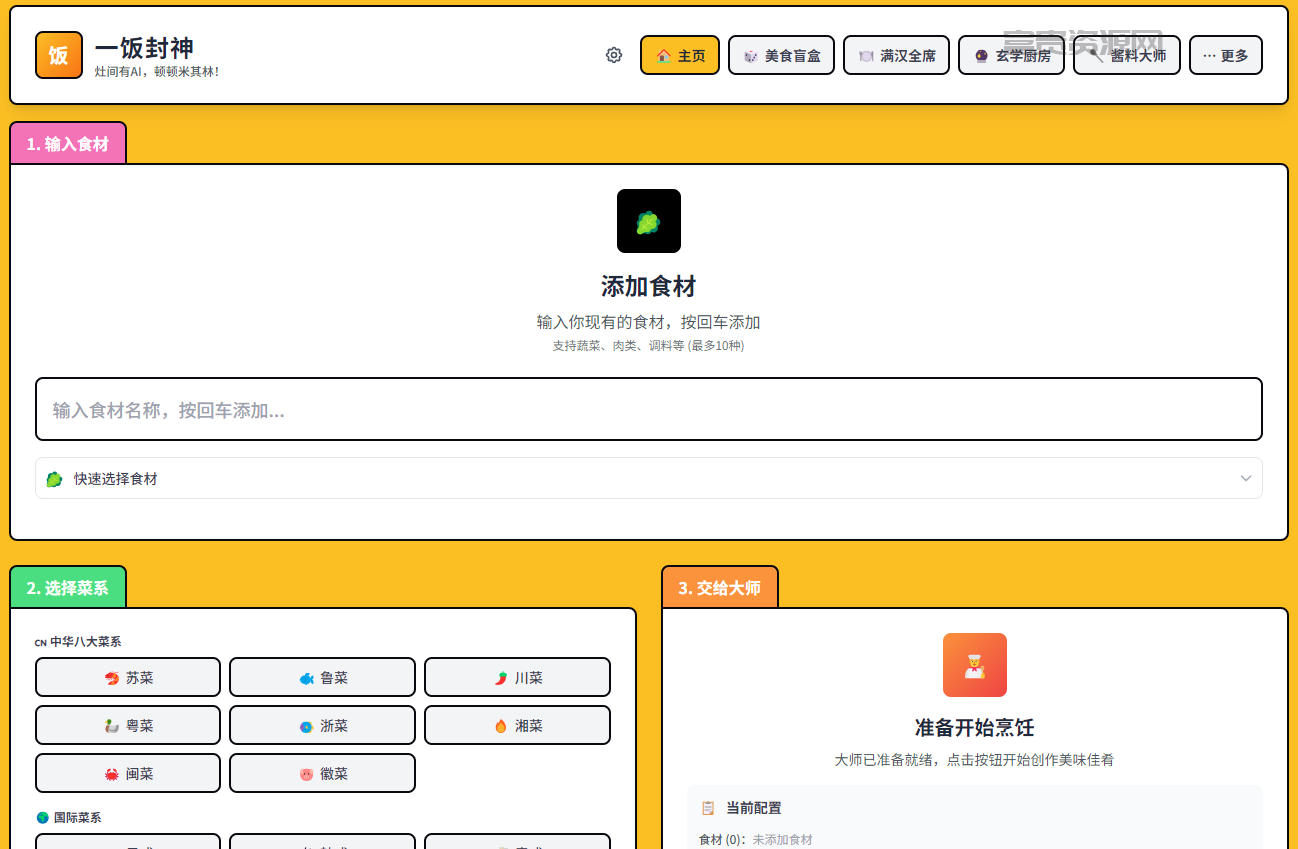Viewport: 1298px width, 849px height.
Task: Click the chili pepper icon on 川菜
Action: point(501,678)
